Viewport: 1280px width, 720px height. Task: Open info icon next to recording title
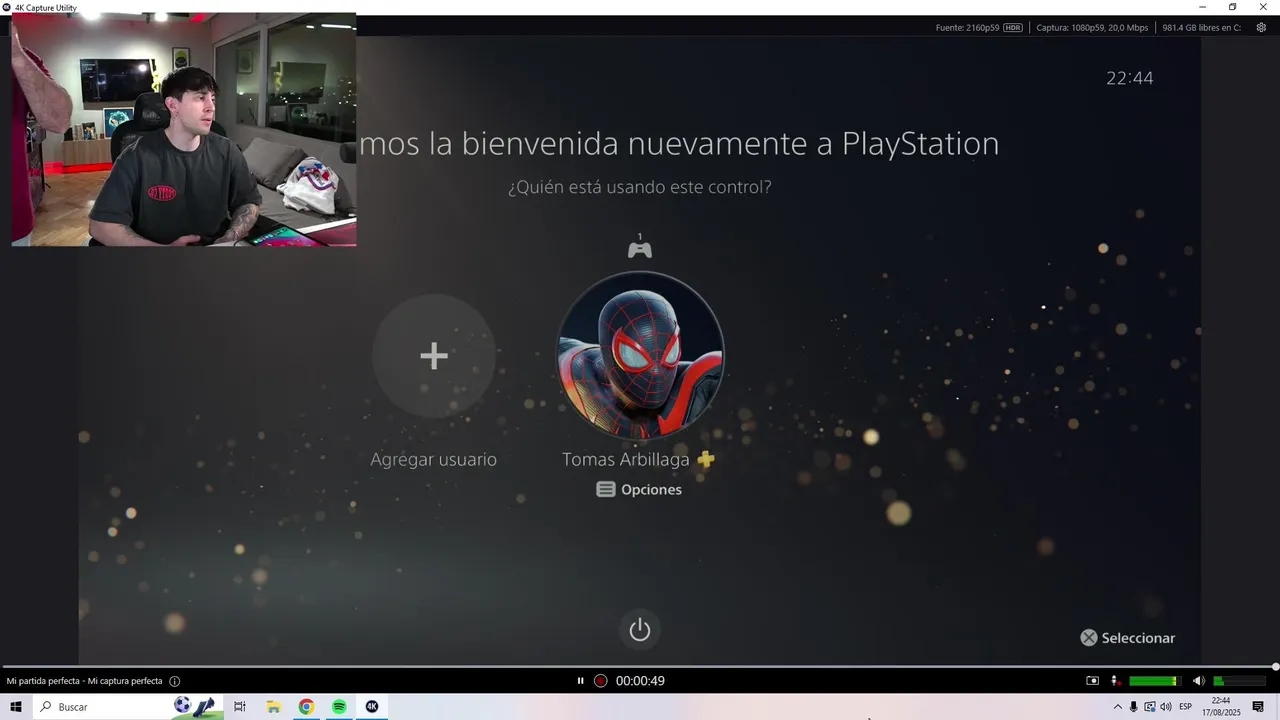point(174,681)
